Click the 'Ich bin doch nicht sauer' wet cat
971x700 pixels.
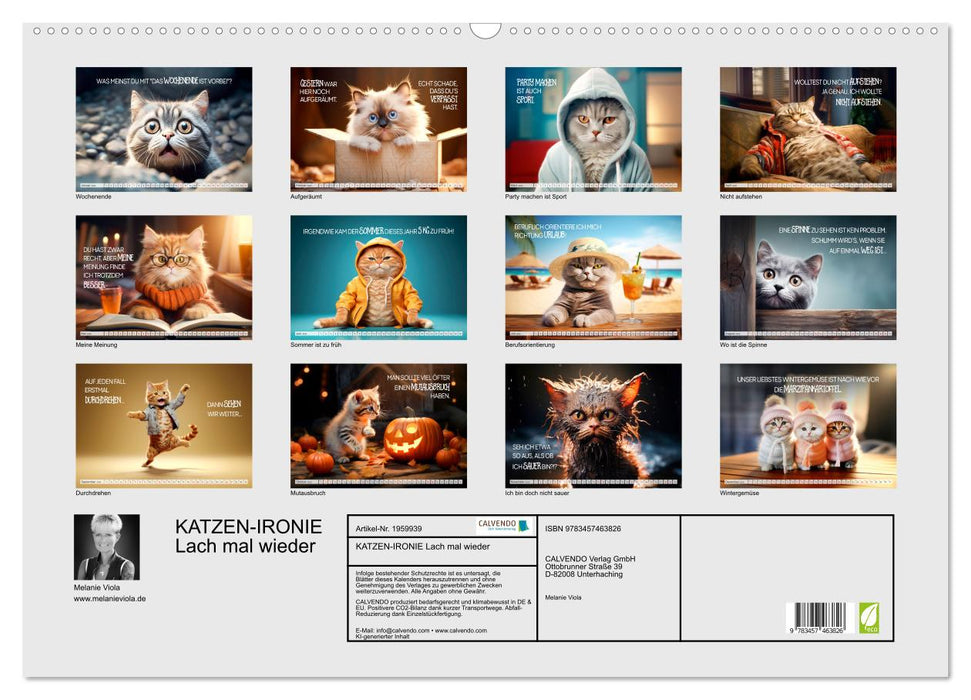pos(593,427)
